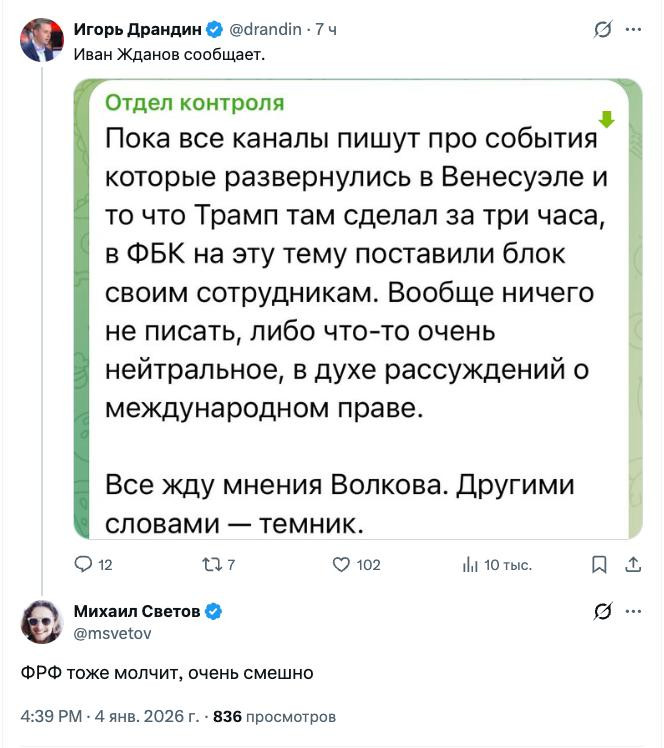Click the Игорь Драндин display name
The width and height of the screenshot is (664, 748).
point(137,30)
